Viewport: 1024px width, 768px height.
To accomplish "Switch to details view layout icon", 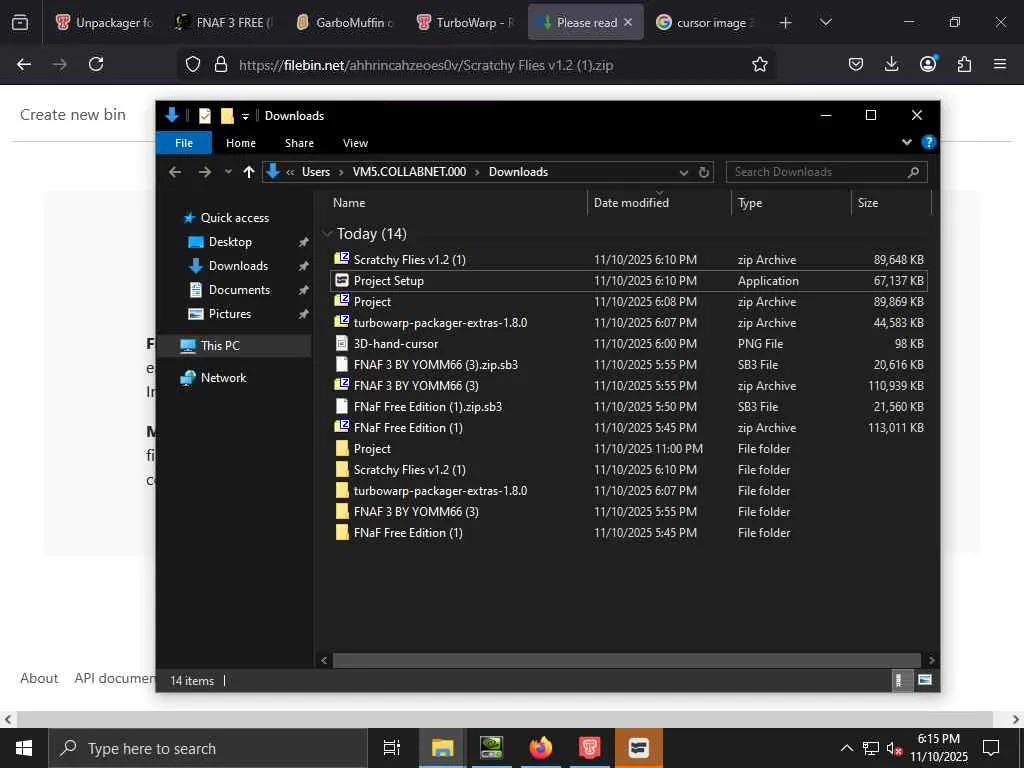I will coord(901,680).
